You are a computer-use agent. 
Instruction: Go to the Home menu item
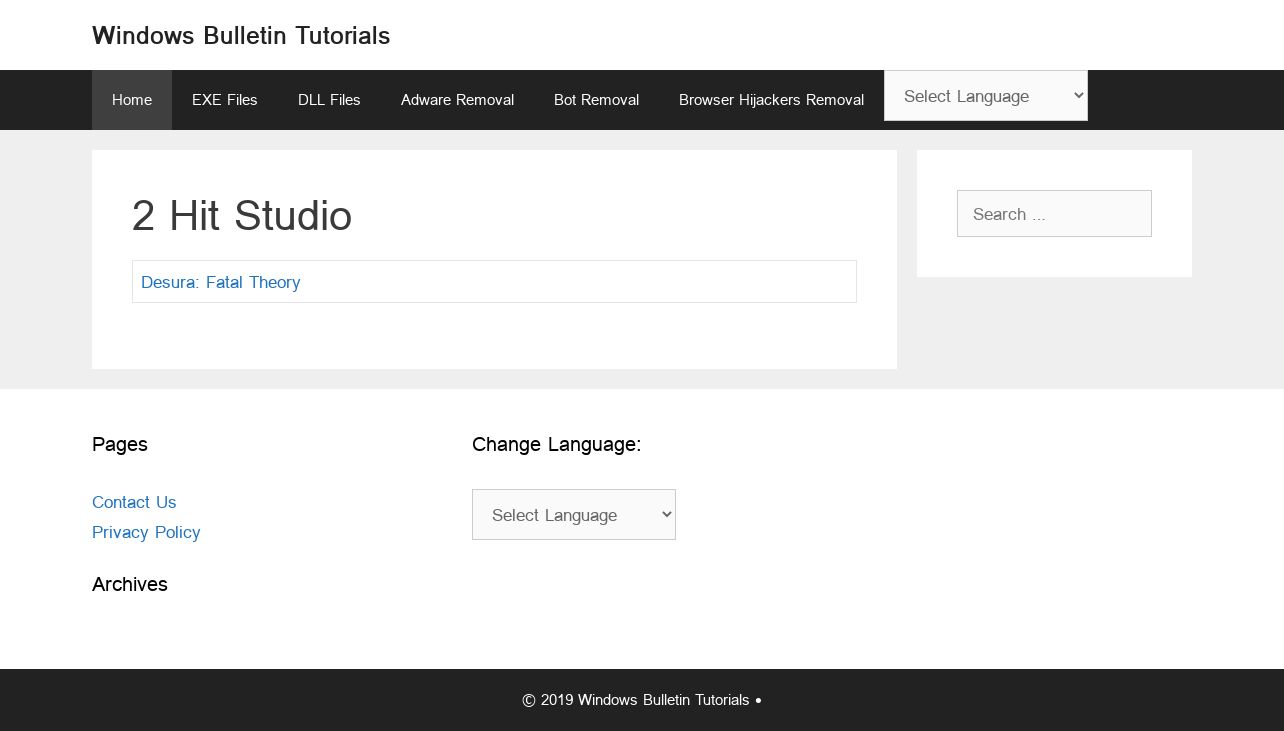pyautogui.click(x=132, y=100)
